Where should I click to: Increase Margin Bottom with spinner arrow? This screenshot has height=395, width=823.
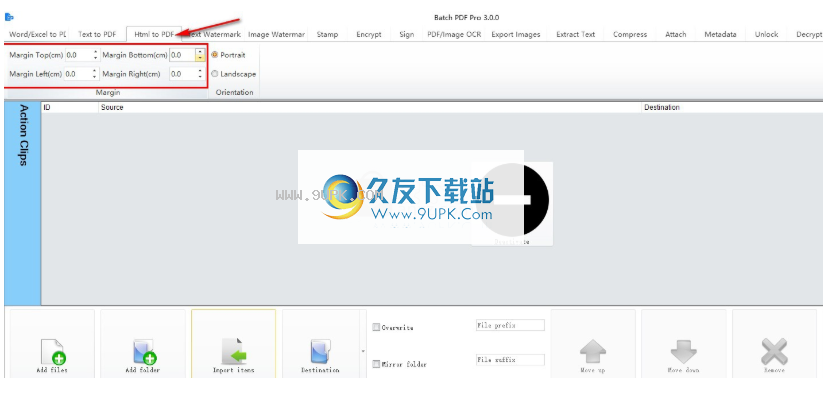(x=199, y=52)
